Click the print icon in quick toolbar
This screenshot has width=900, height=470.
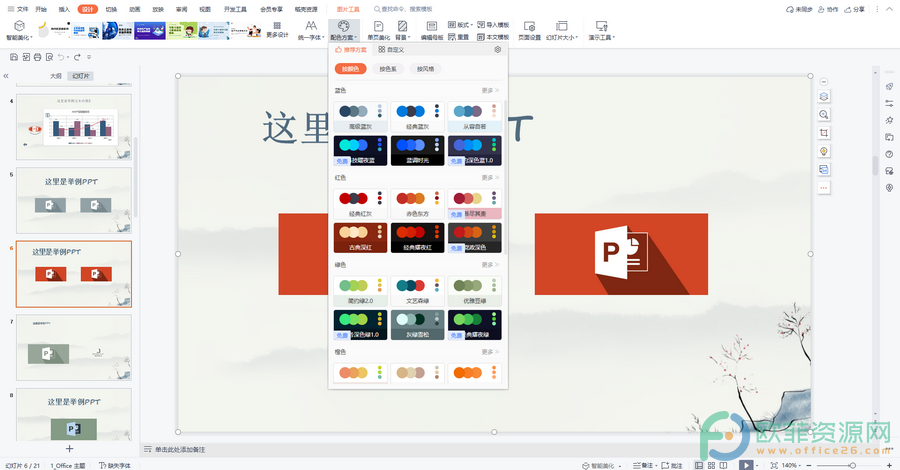[37, 57]
